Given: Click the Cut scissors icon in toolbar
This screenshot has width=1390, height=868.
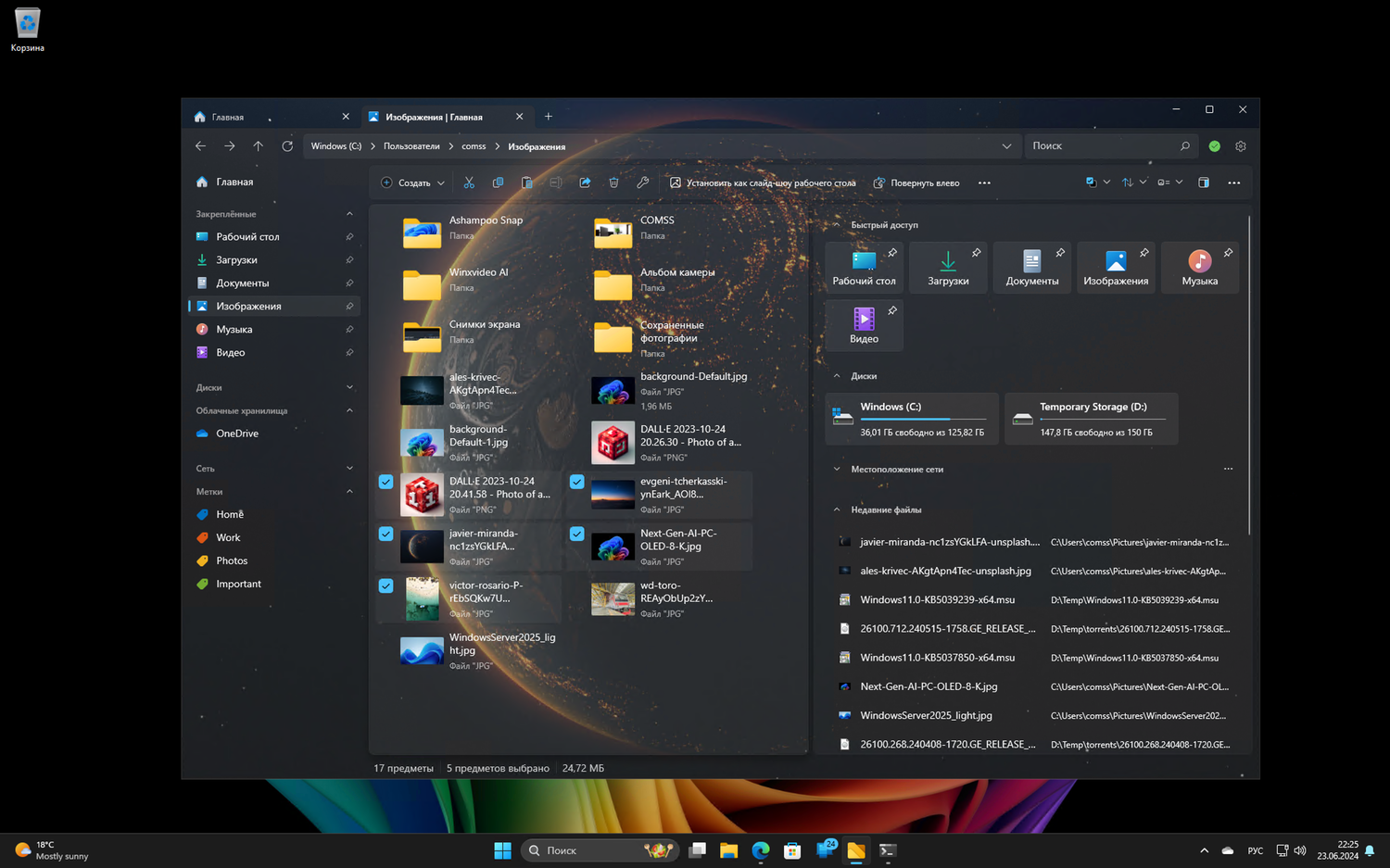Looking at the screenshot, I should pos(469,182).
